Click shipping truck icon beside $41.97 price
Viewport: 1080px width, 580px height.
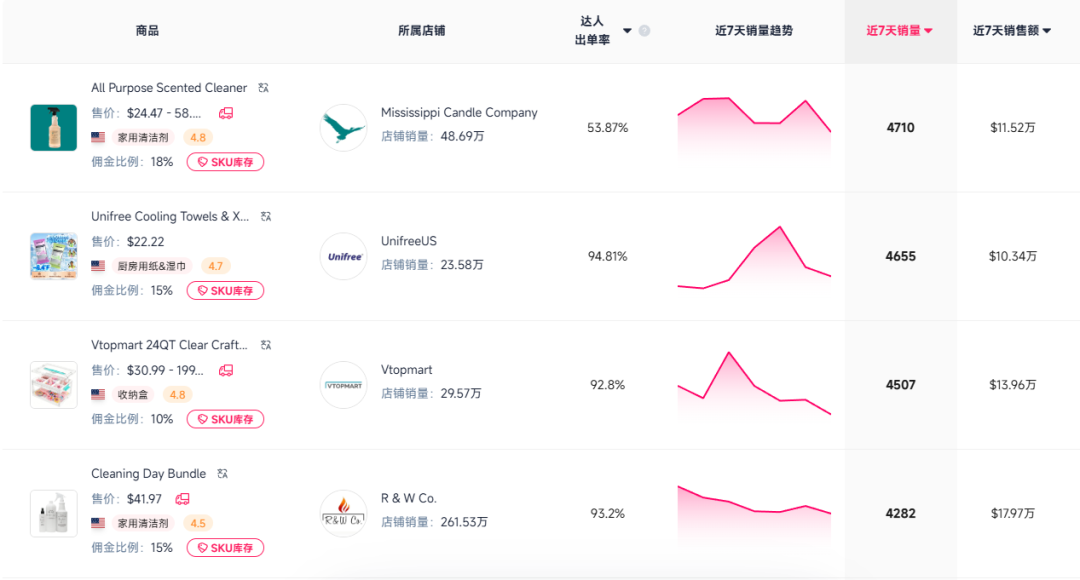click(183, 499)
